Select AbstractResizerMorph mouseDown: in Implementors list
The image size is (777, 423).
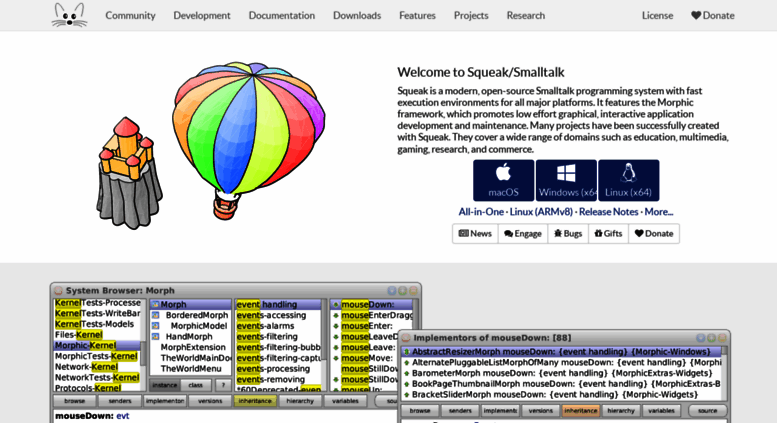561,352
